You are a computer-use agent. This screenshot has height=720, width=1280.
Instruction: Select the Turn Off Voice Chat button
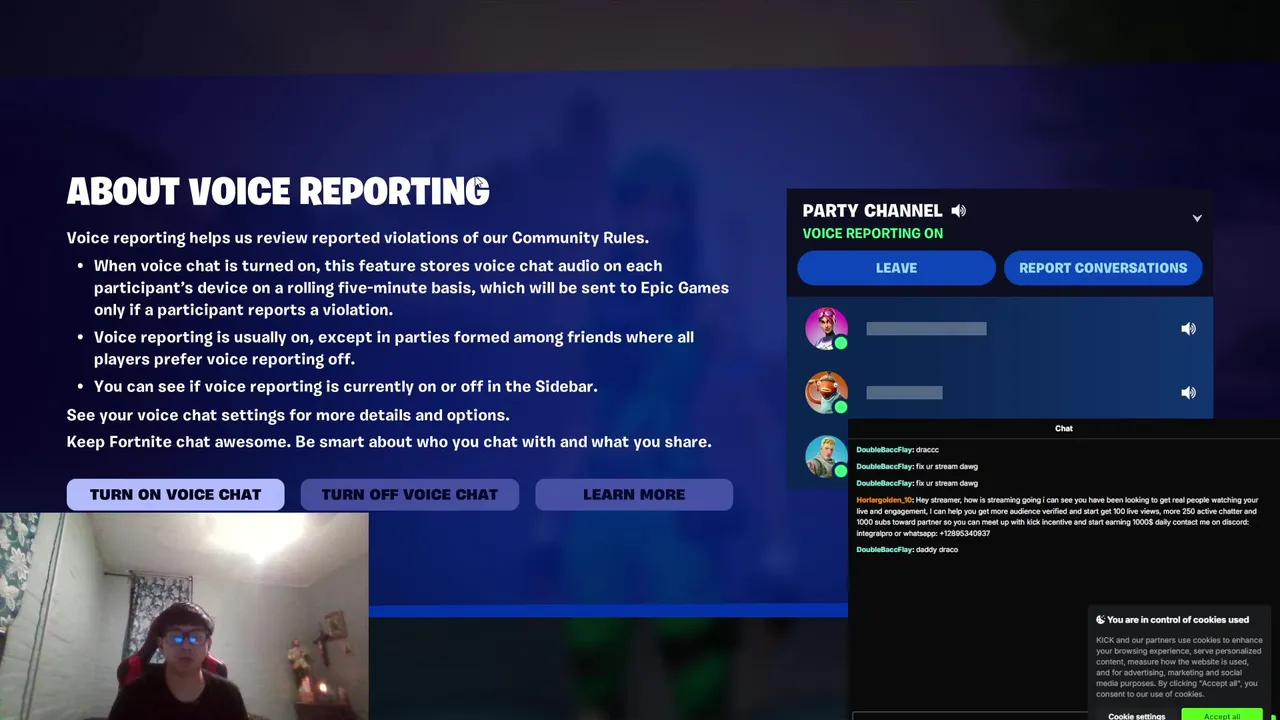(409, 494)
